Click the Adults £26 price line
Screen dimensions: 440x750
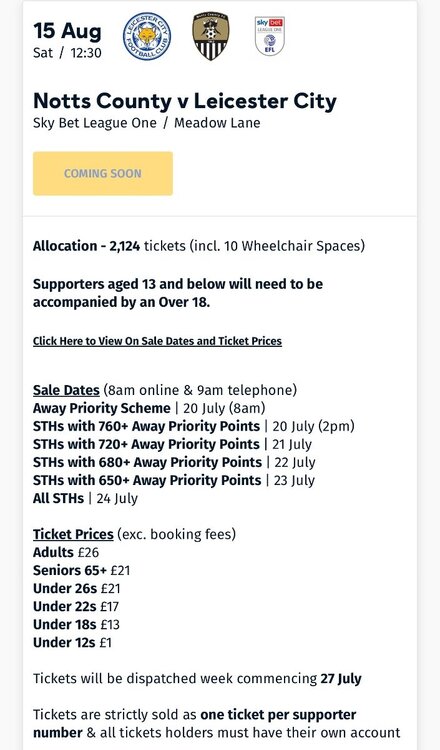[66, 552]
